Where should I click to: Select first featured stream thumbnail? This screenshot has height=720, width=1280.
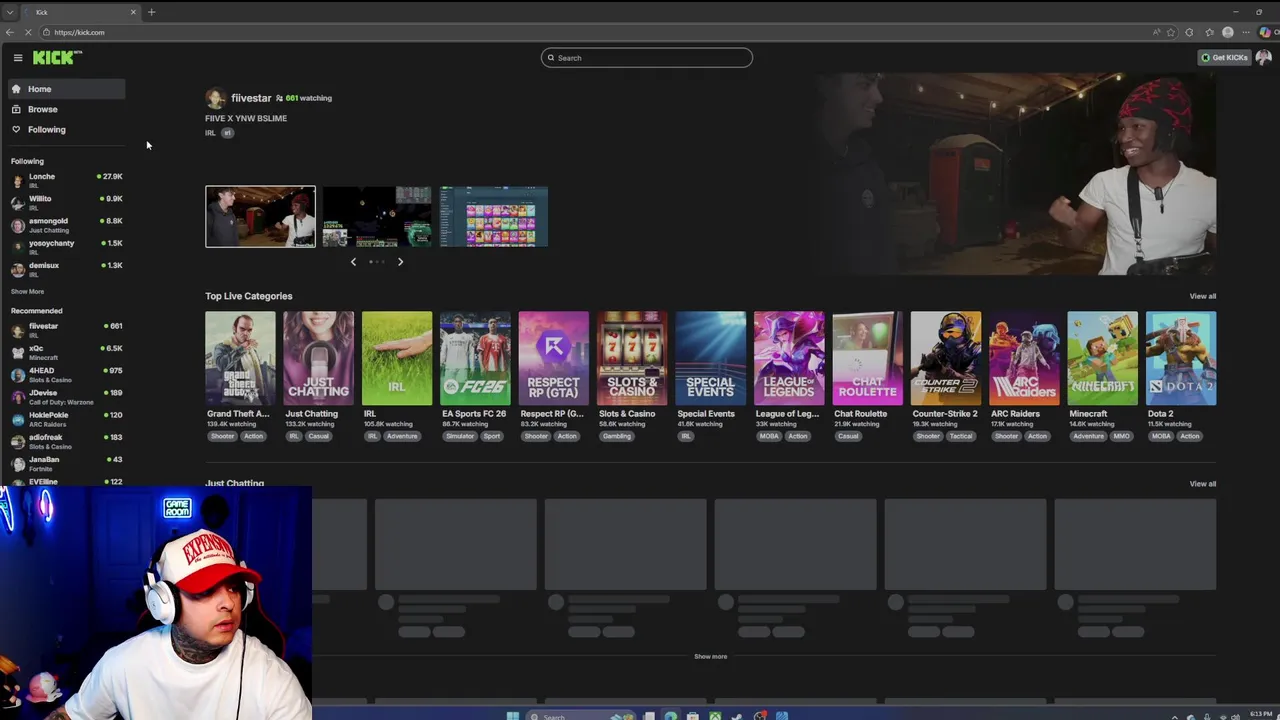click(260, 216)
